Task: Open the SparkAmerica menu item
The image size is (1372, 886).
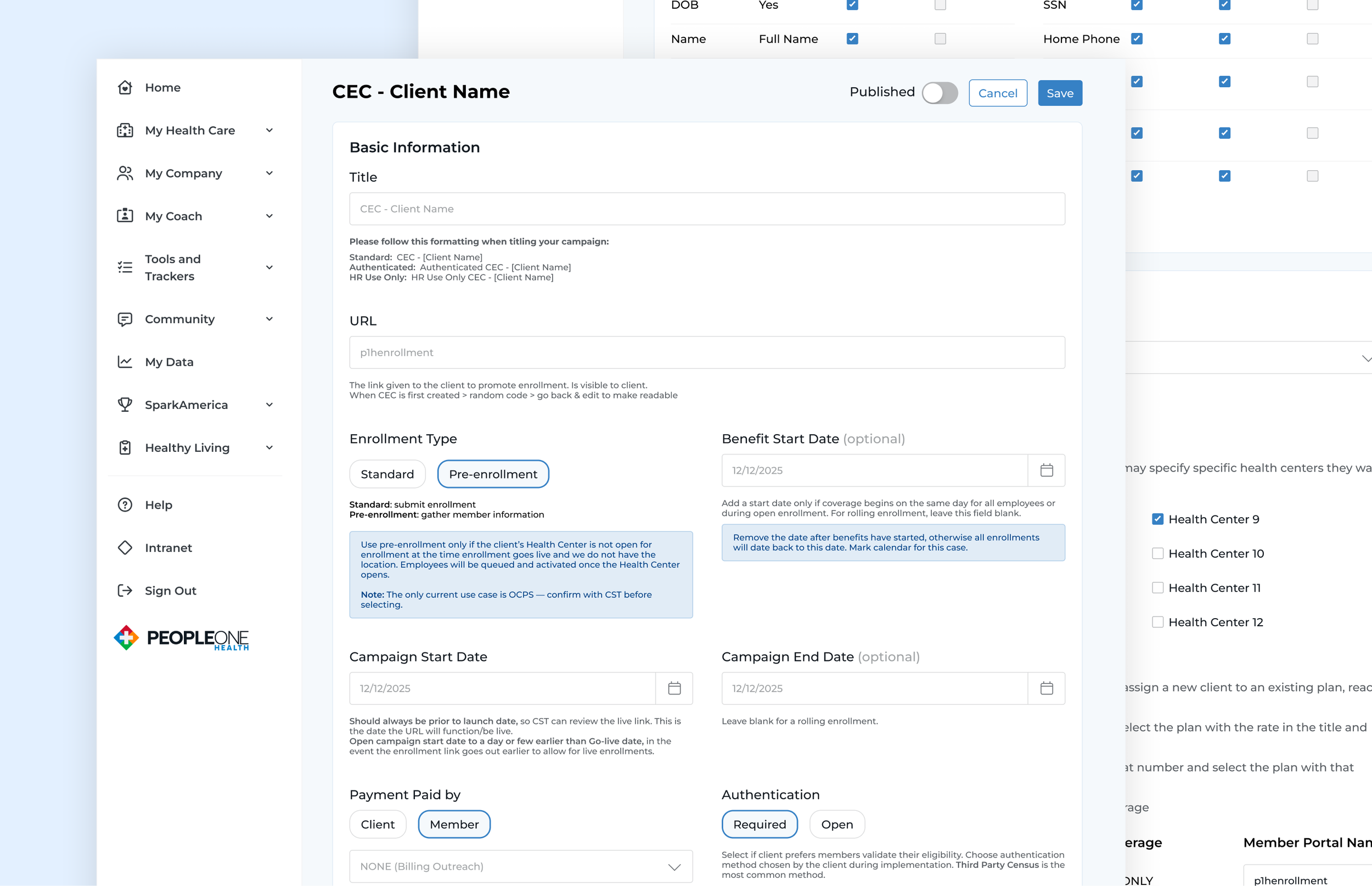Action: tap(186, 405)
